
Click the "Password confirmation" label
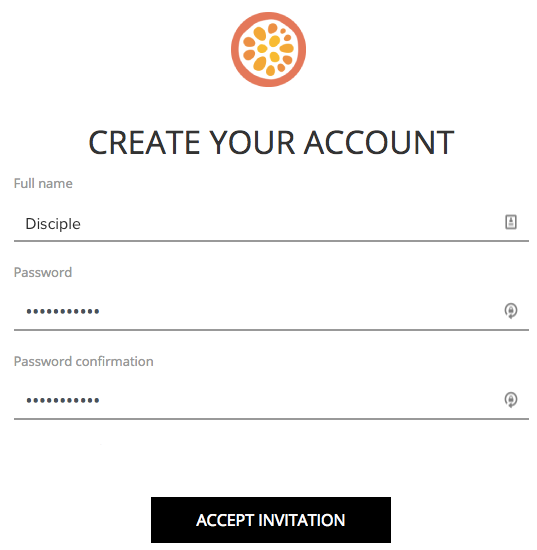coord(83,361)
